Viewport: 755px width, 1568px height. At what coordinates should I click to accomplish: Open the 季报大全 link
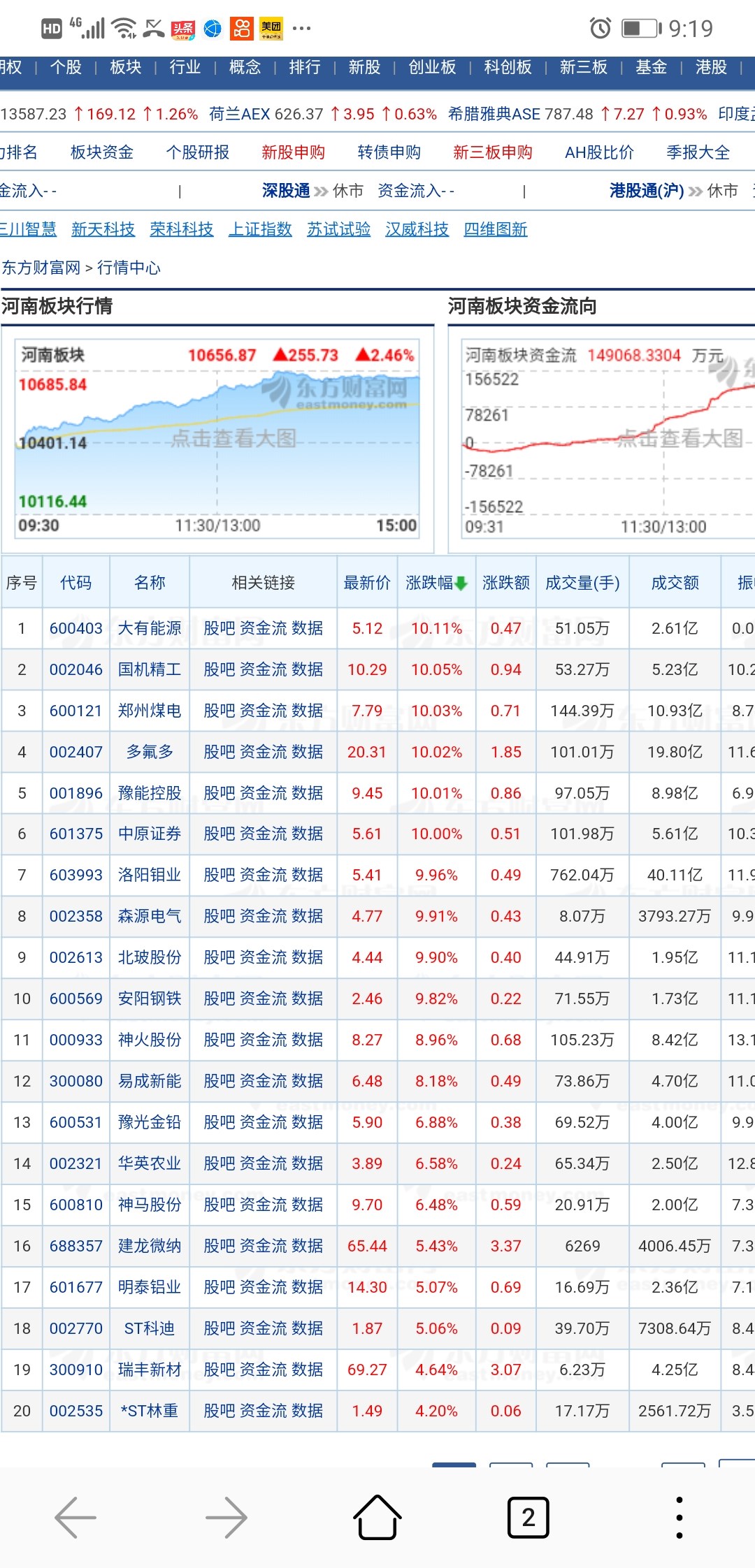(x=698, y=152)
